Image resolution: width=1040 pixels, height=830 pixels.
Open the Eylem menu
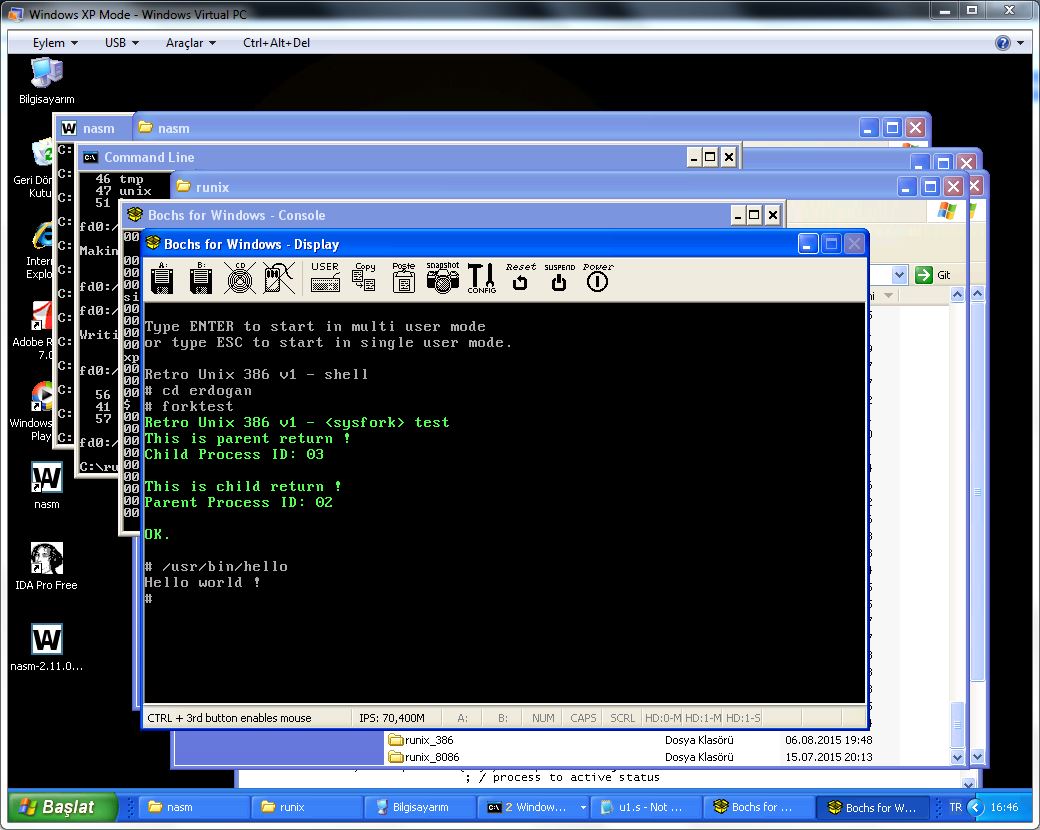click(x=56, y=42)
